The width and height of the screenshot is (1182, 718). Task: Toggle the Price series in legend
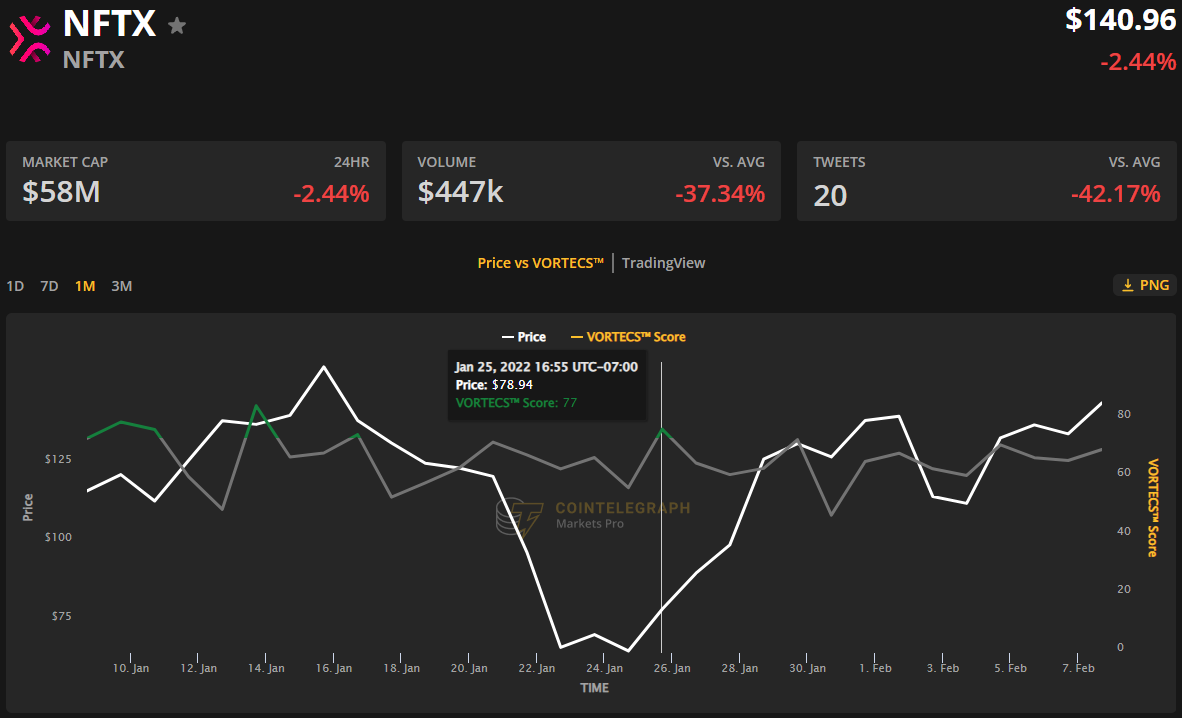(x=525, y=337)
